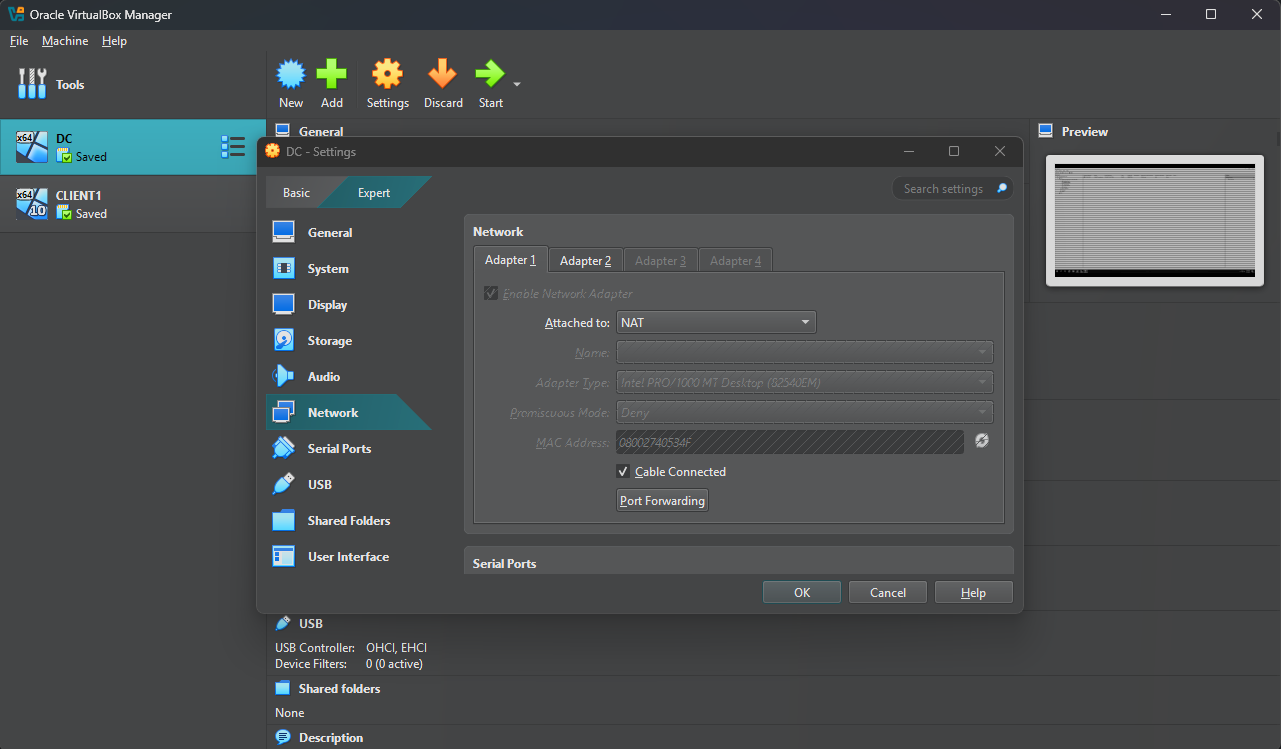Select the Adapter 4 tab
The width and height of the screenshot is (1281, 749).
[735, 260]
